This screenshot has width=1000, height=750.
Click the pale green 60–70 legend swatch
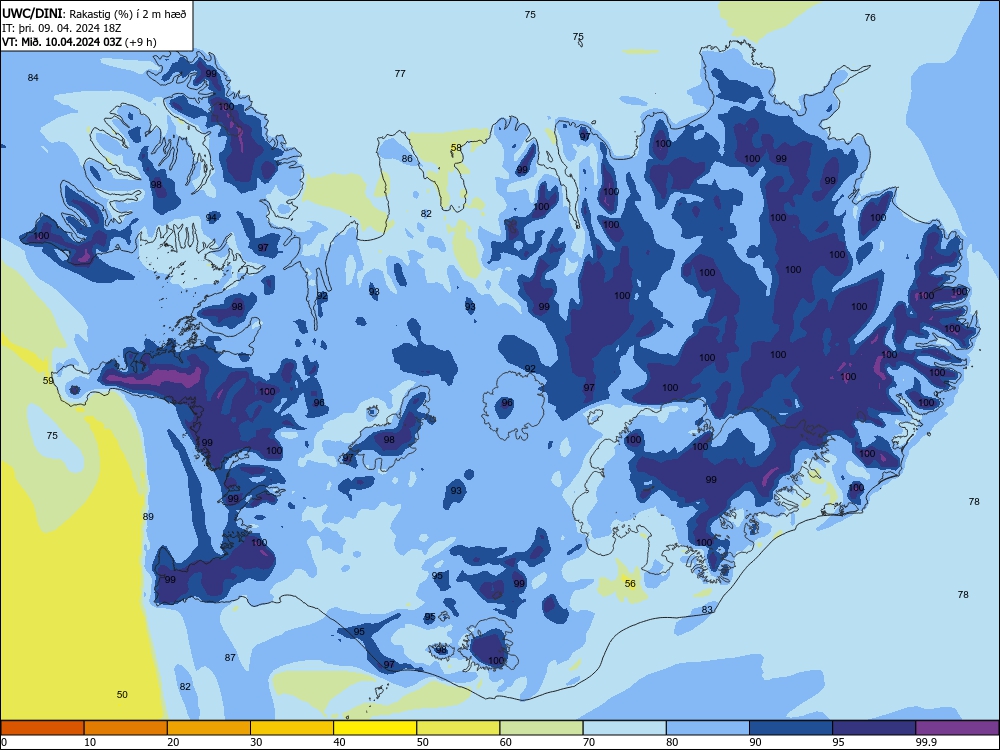[x=541, y=728]
